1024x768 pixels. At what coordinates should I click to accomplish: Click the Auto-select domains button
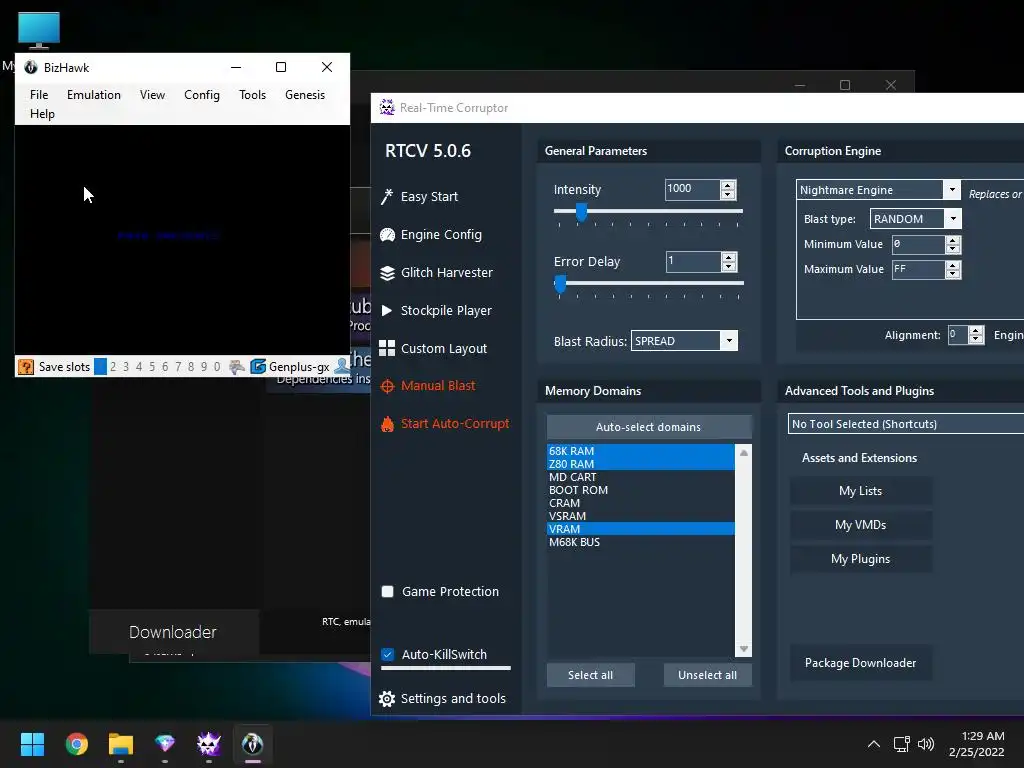[x=648, y=427]
